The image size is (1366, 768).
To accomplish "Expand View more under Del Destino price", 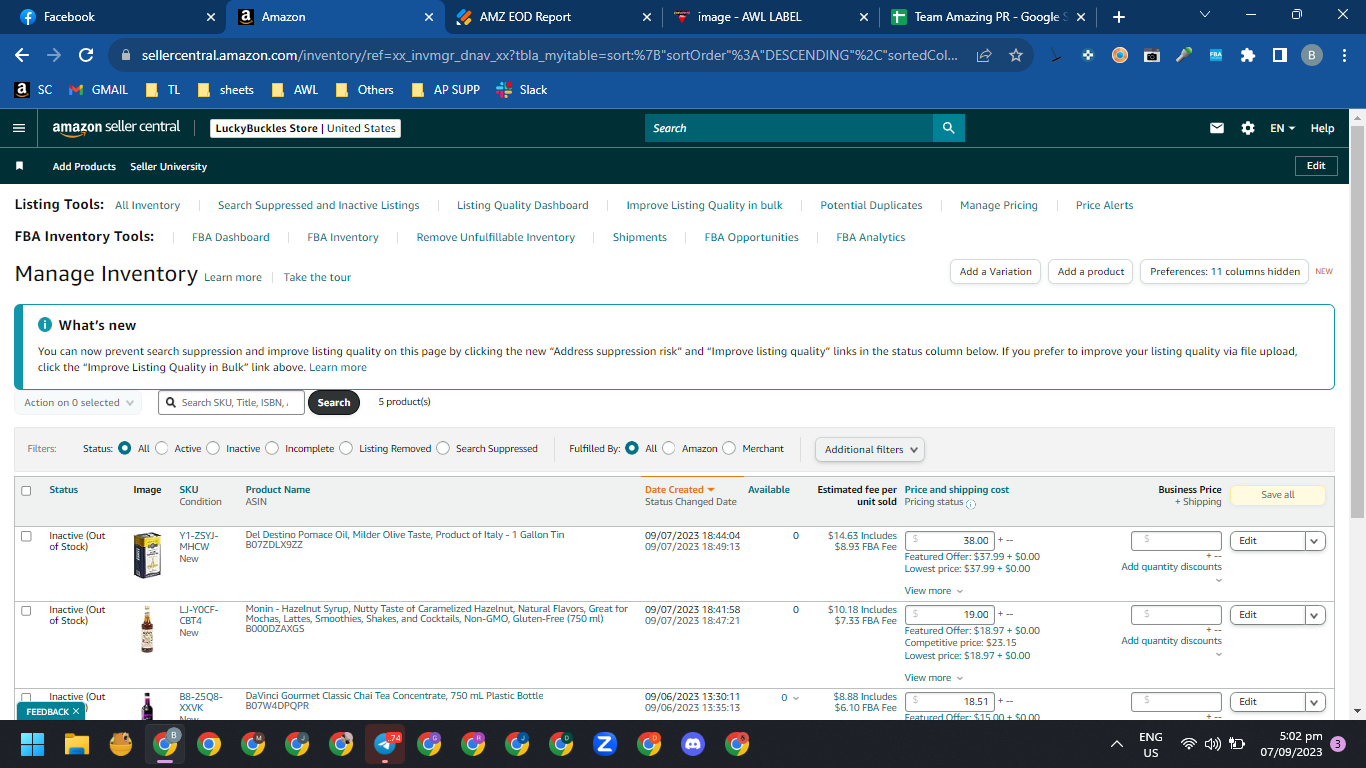I will click(933, 591).
